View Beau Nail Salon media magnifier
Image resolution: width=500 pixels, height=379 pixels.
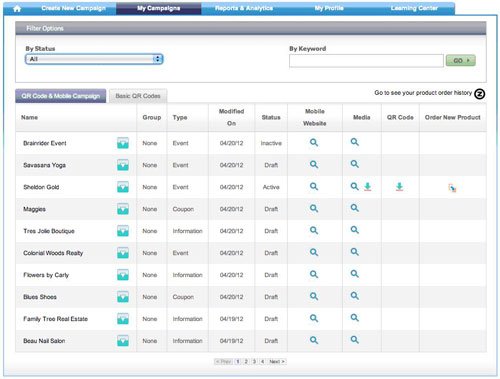(355, 340)
